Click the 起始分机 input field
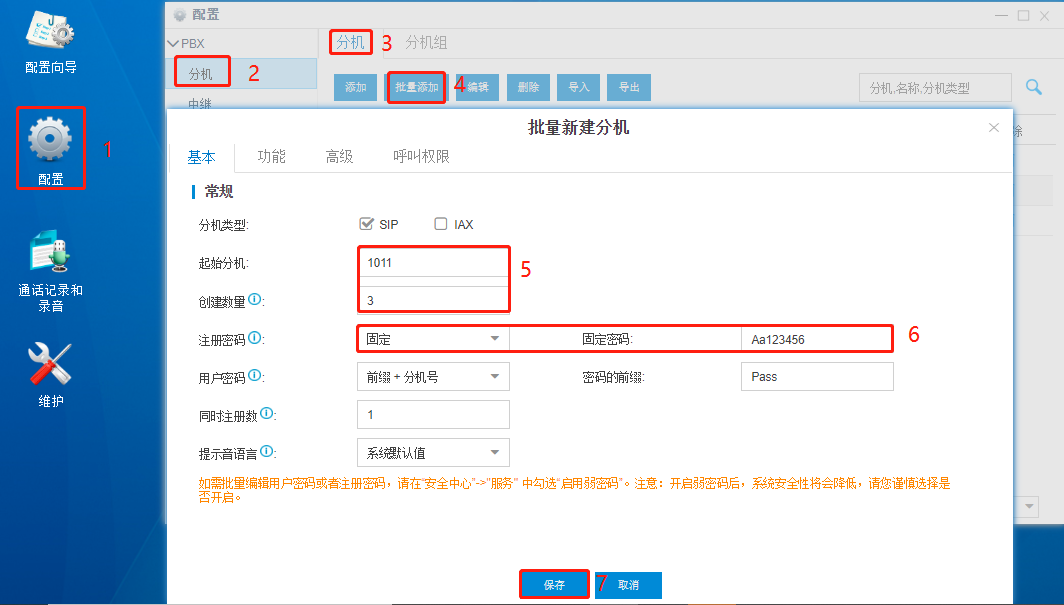The image size is (1064, 605). (433, 263)
